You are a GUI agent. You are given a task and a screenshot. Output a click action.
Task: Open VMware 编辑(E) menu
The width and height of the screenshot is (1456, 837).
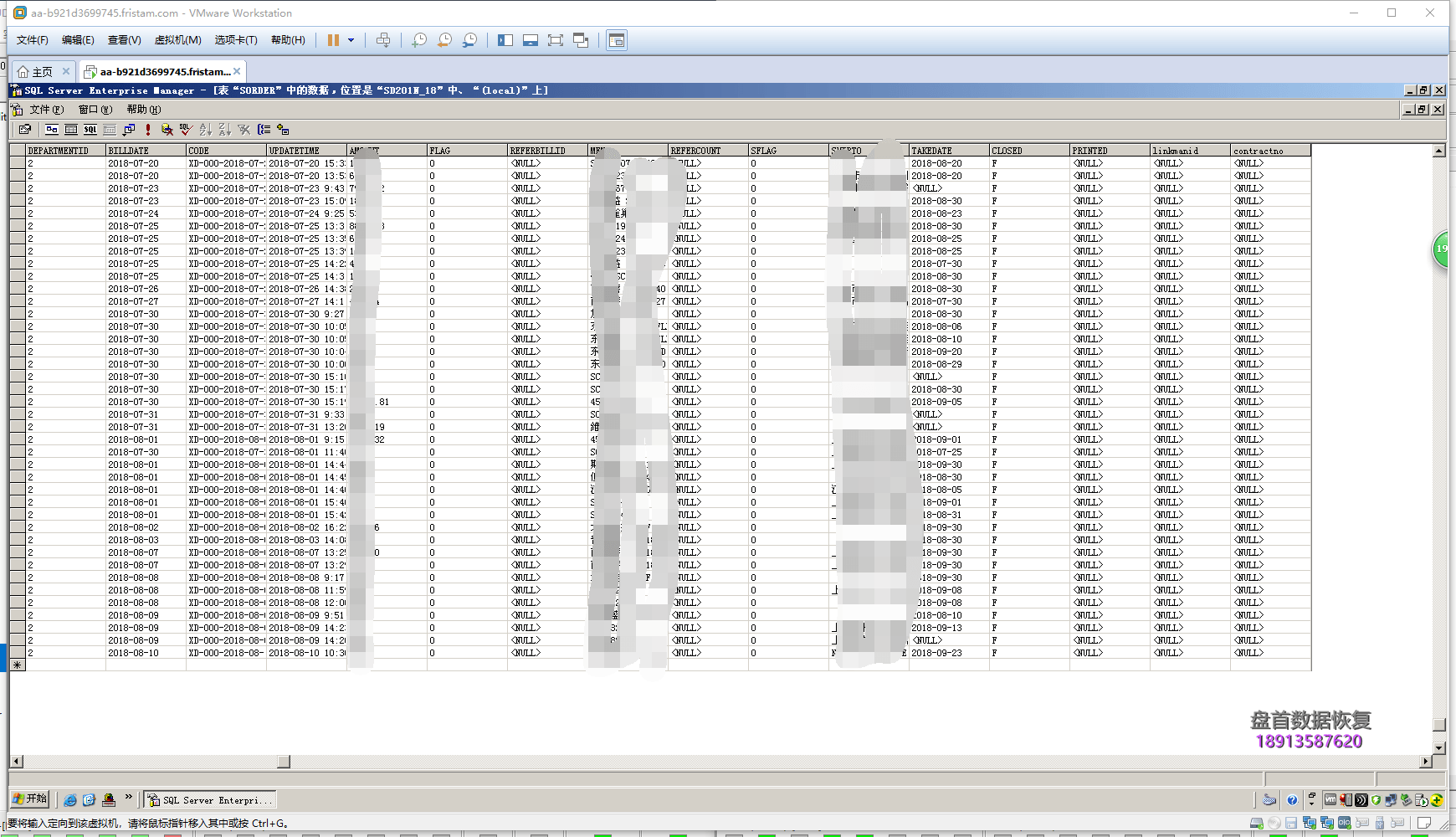tap(78, 40)
